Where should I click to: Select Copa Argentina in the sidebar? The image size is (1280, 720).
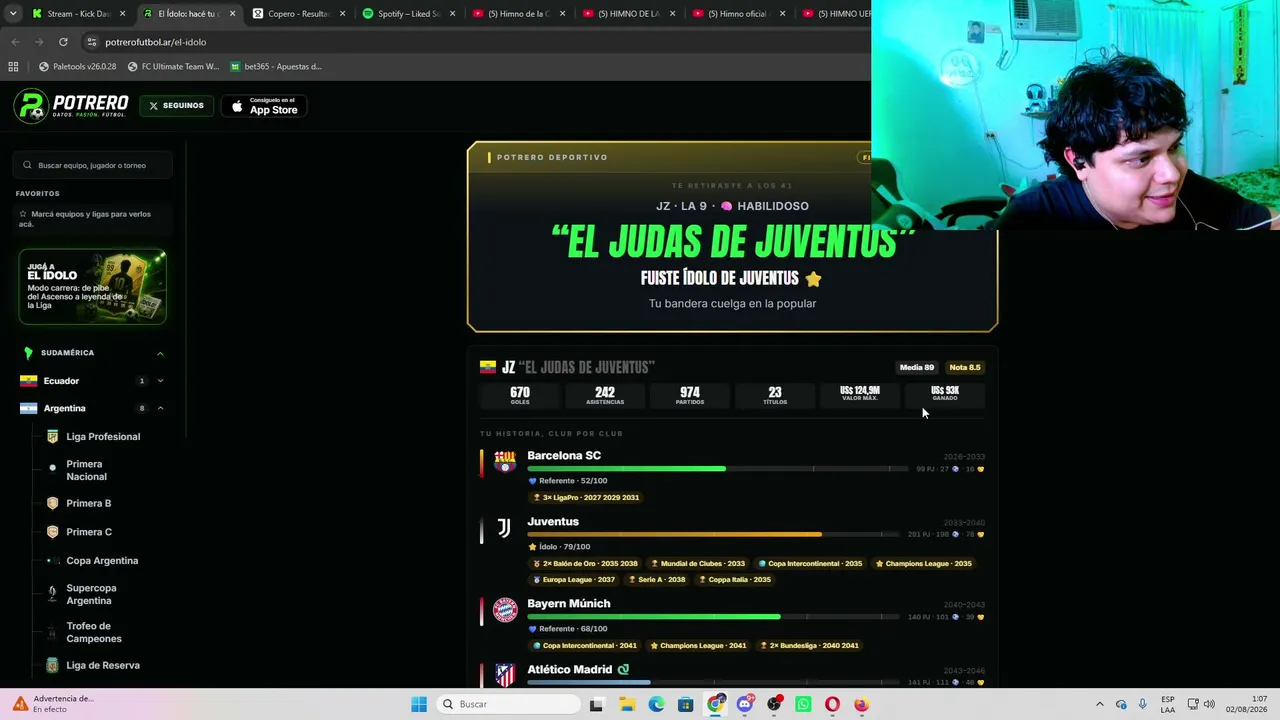tap(102, 561)
